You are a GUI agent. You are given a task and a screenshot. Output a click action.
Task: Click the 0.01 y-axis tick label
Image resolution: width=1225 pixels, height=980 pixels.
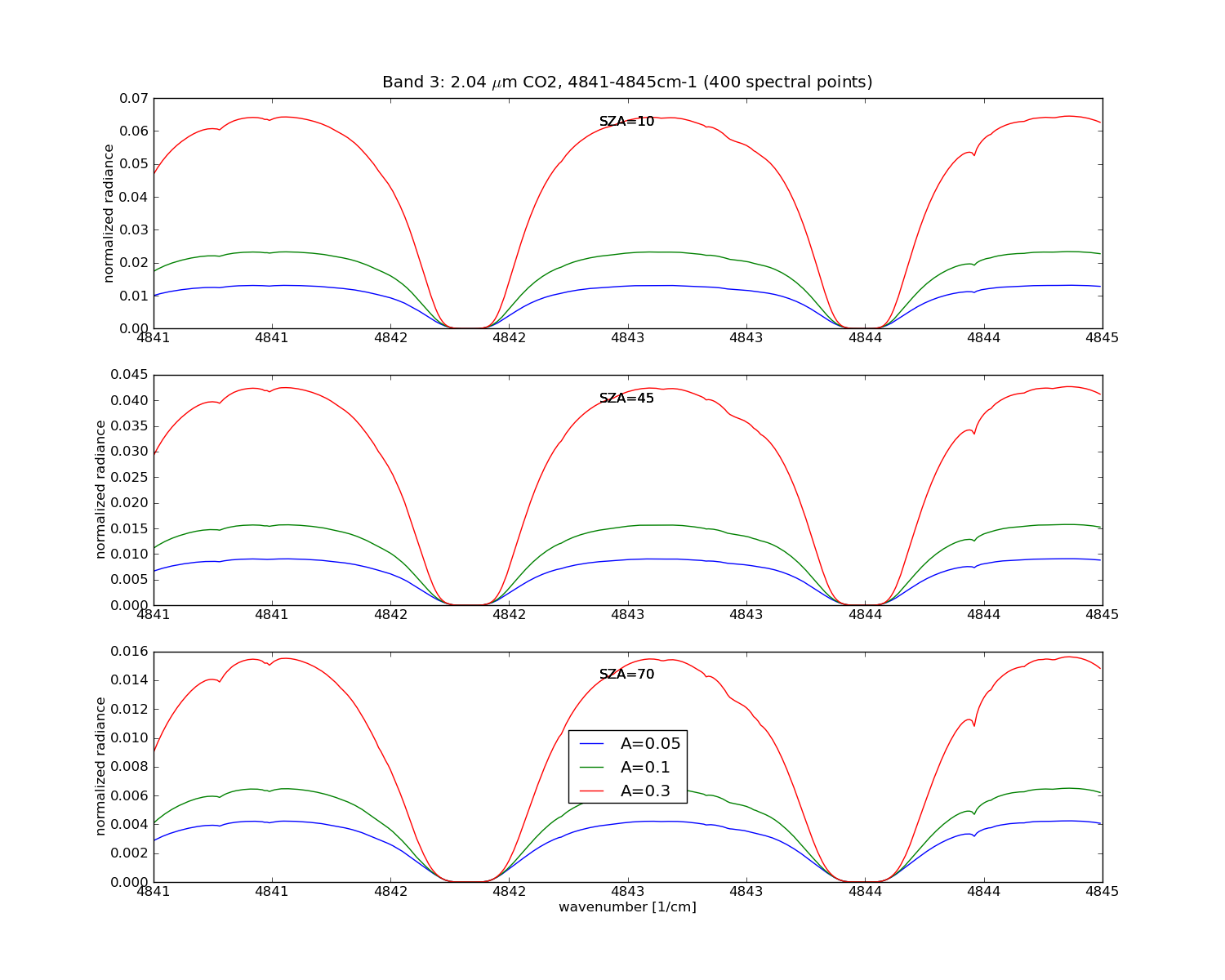133,296
